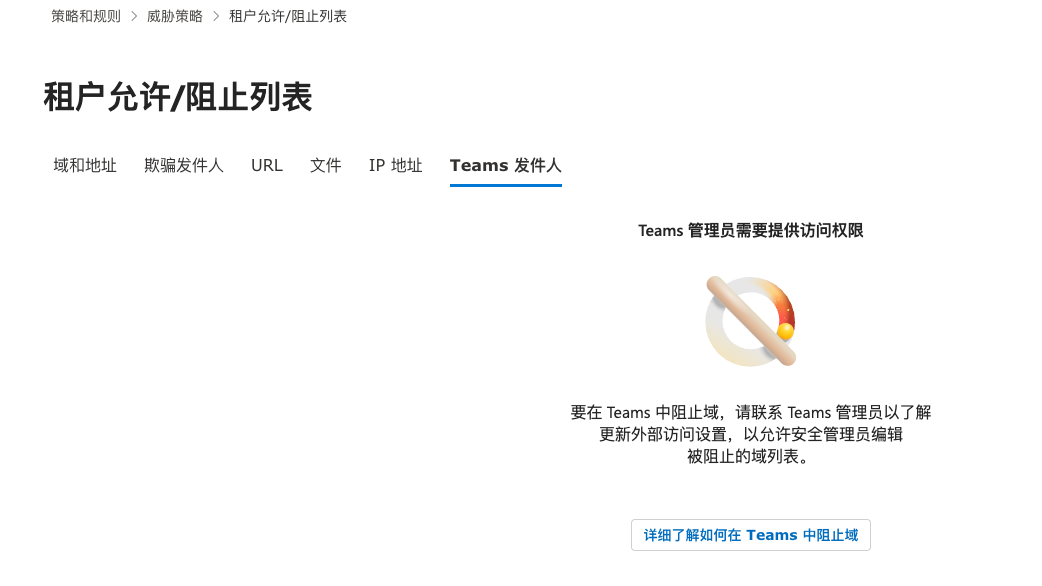Click the paragraph beginning 要在 Teams 中阻止域
1042x586 pixels.
click(751, 435)
